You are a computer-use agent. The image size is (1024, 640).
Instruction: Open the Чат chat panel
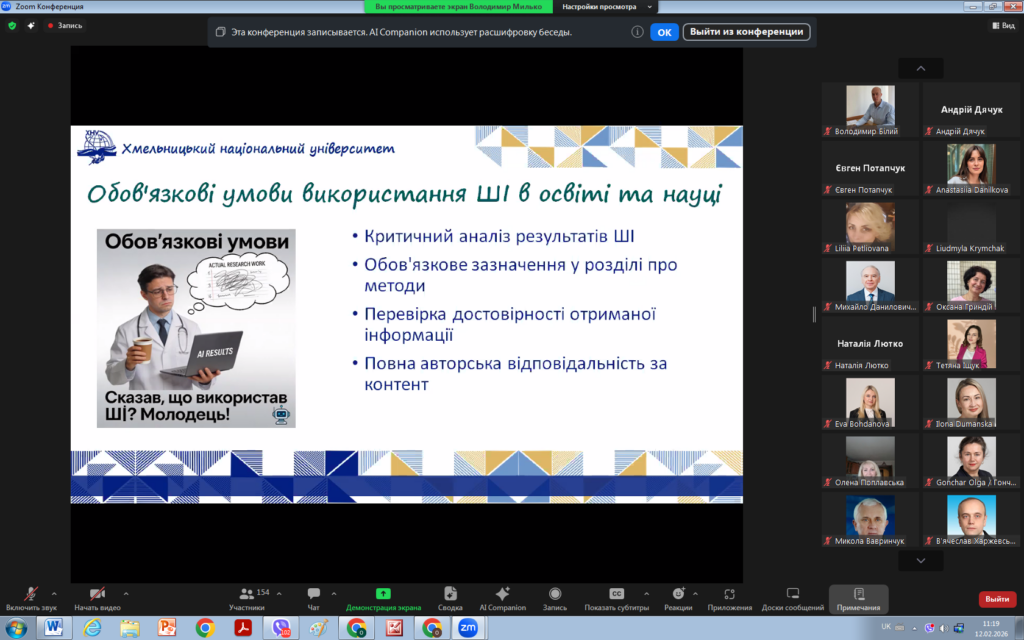[x=313, y=597]
